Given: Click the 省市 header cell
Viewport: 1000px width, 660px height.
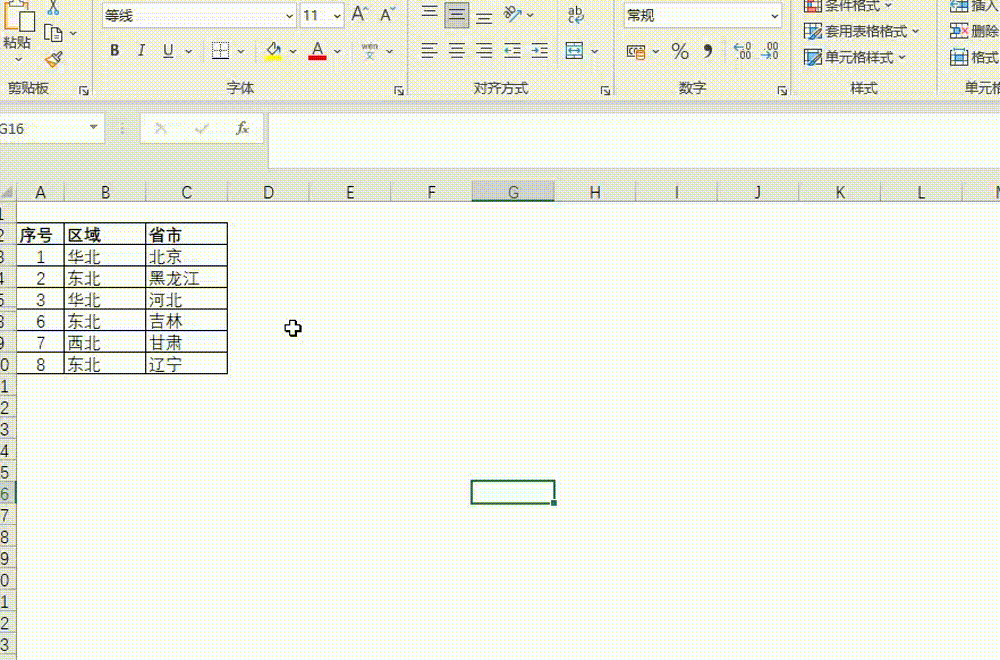Looking at the screenshot, I should pyautogui.click(x=186, y=235).
